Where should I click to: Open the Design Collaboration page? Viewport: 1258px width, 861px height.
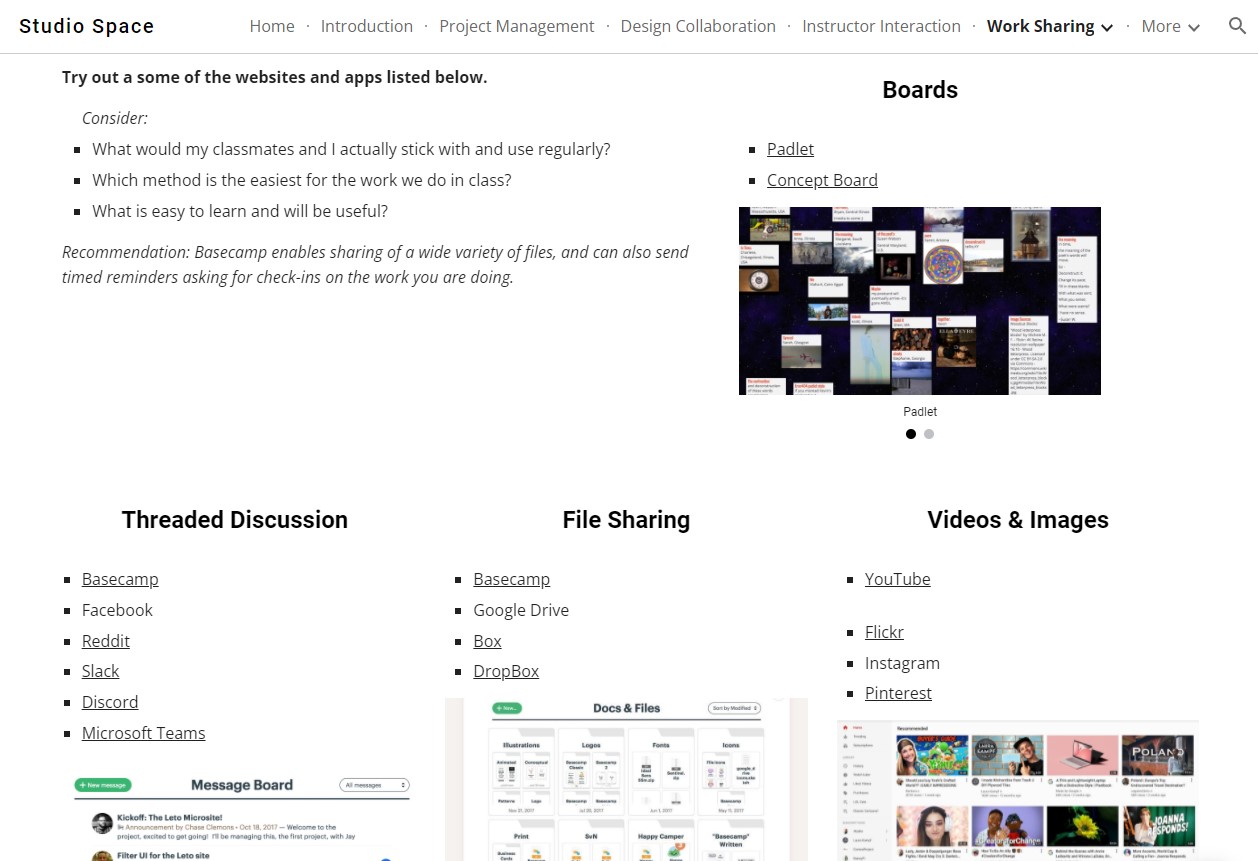coord(698,27)
